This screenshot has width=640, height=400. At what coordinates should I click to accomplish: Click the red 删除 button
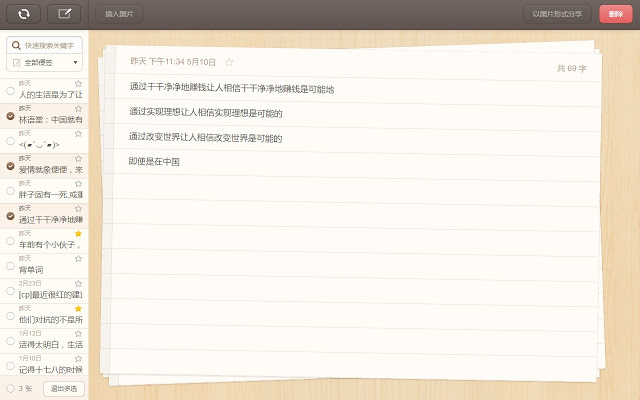coord(616,14)
